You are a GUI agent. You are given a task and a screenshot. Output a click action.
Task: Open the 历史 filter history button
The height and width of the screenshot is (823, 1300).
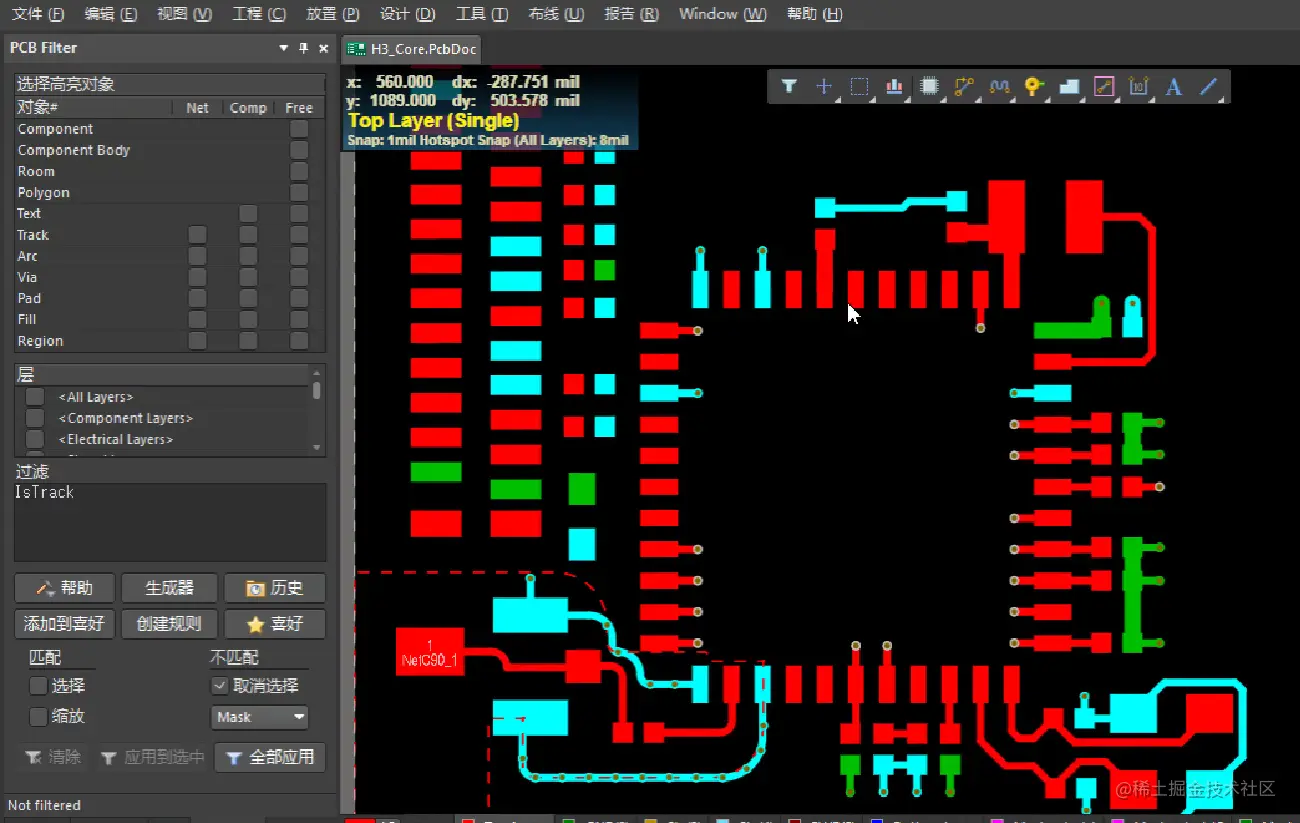pyautogui.click(x=275, y=588)
